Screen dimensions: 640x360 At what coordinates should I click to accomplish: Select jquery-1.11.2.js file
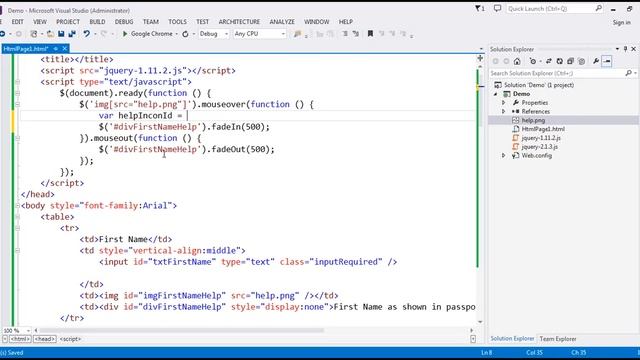(541, 138)
